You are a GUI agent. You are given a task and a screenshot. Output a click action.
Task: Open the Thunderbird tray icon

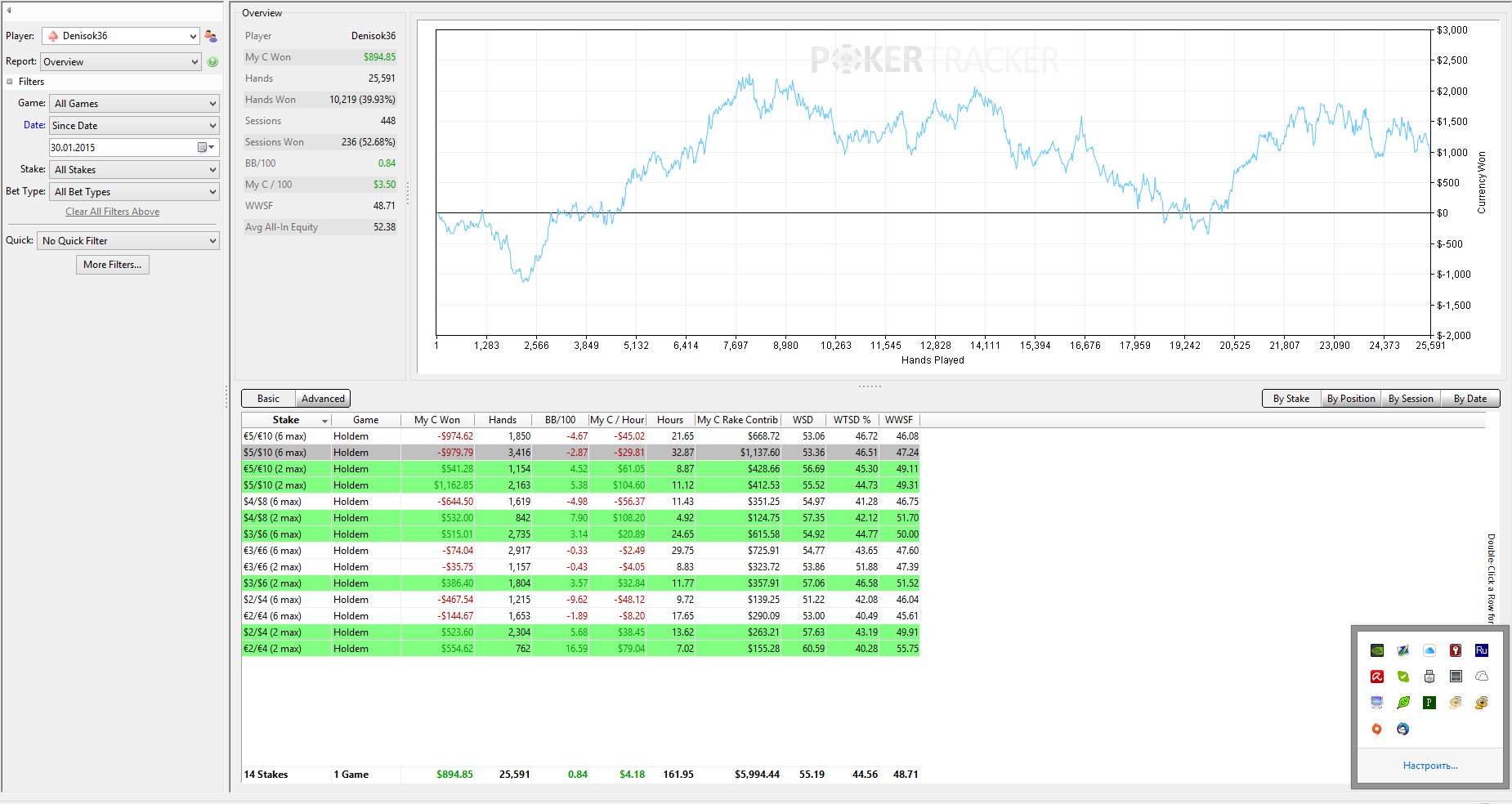pos(1403,729)
